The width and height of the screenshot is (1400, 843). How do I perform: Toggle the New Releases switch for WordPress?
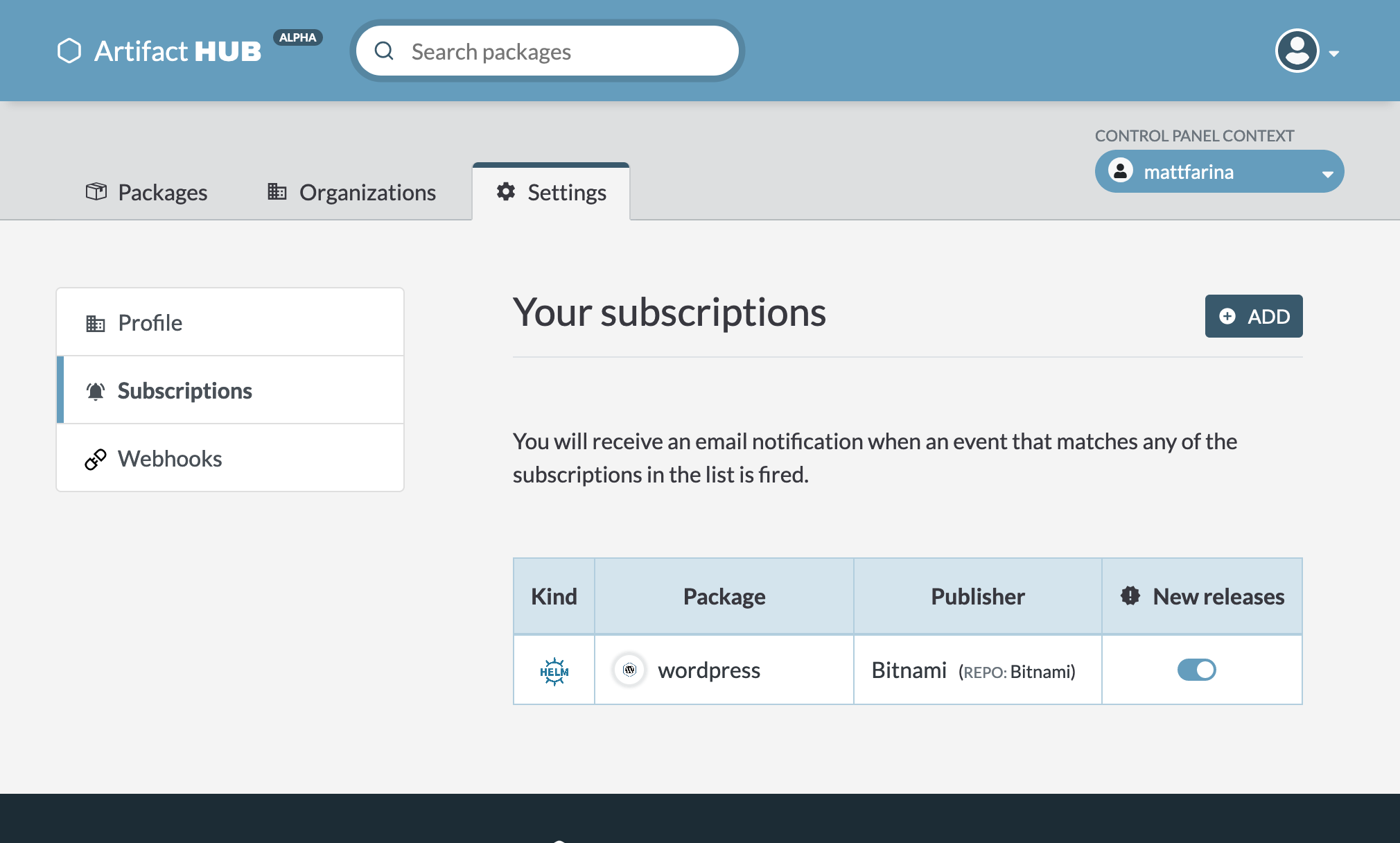pyautogui.click(x=1197, y=668)
